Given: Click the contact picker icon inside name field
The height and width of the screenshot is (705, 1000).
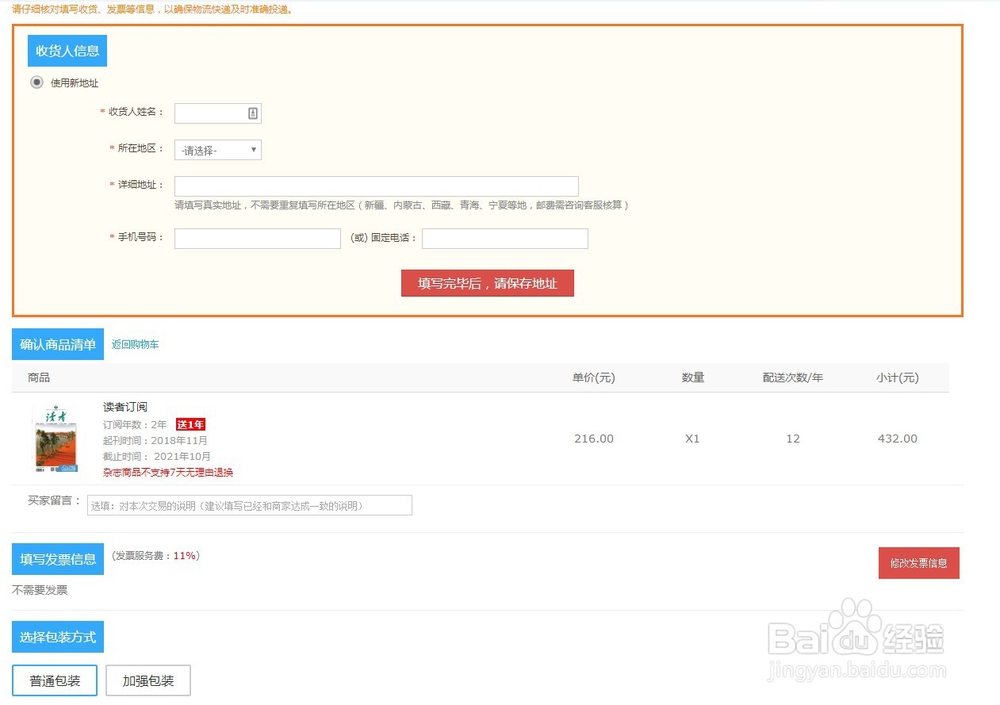Looking at the screenshot, I should pos(252,113).
